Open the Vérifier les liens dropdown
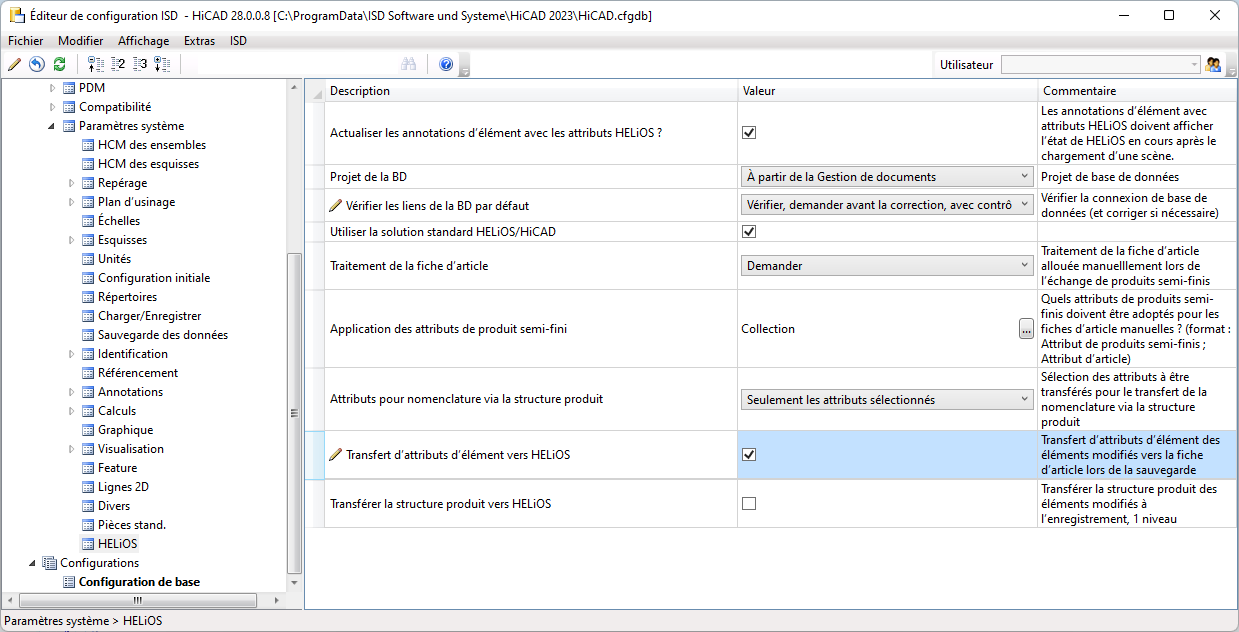Image resolution: width=1239 pixels, height=632 pixels. [x=888, y=205]
